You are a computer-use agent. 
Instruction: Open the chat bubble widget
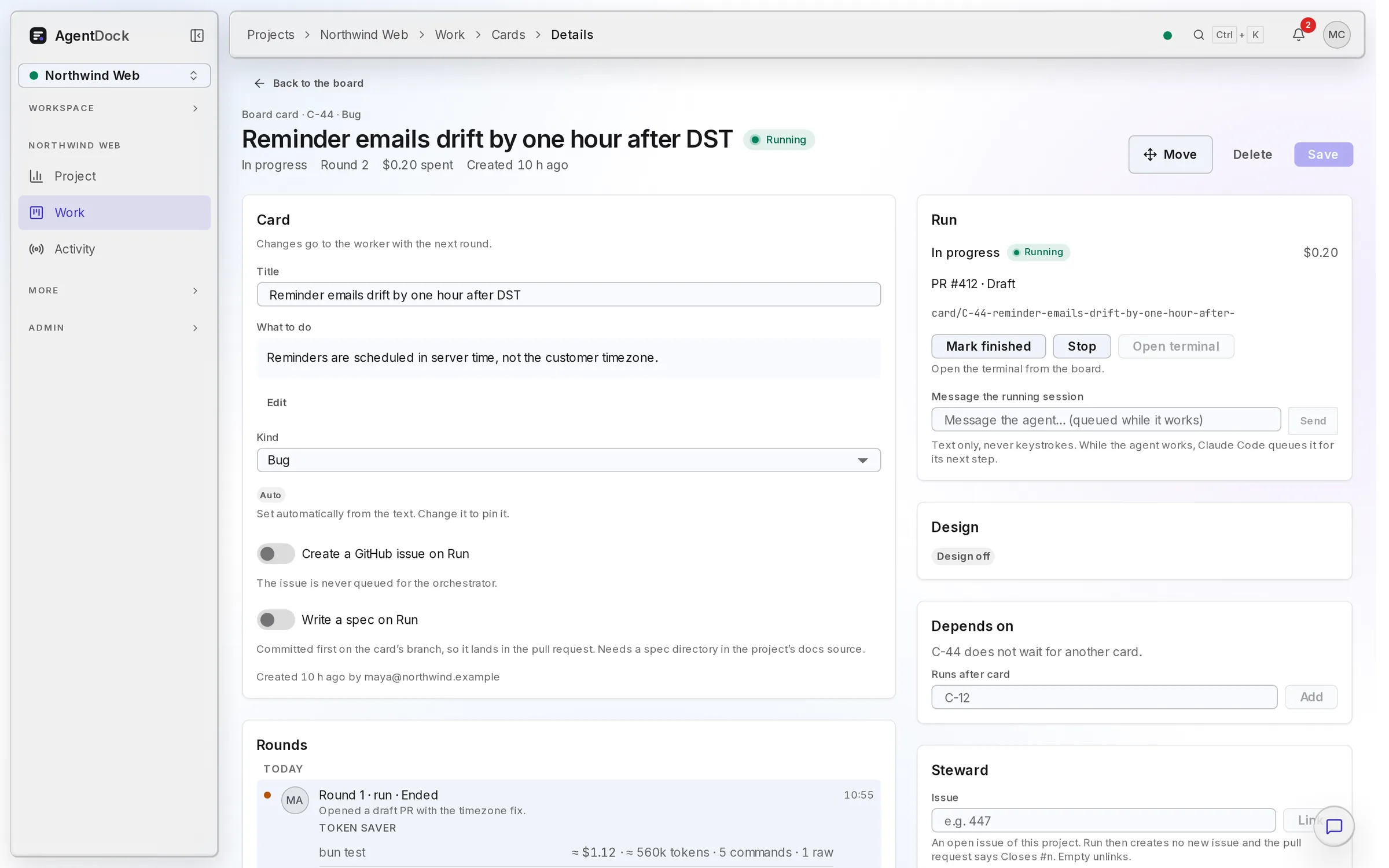point(1333,826)
